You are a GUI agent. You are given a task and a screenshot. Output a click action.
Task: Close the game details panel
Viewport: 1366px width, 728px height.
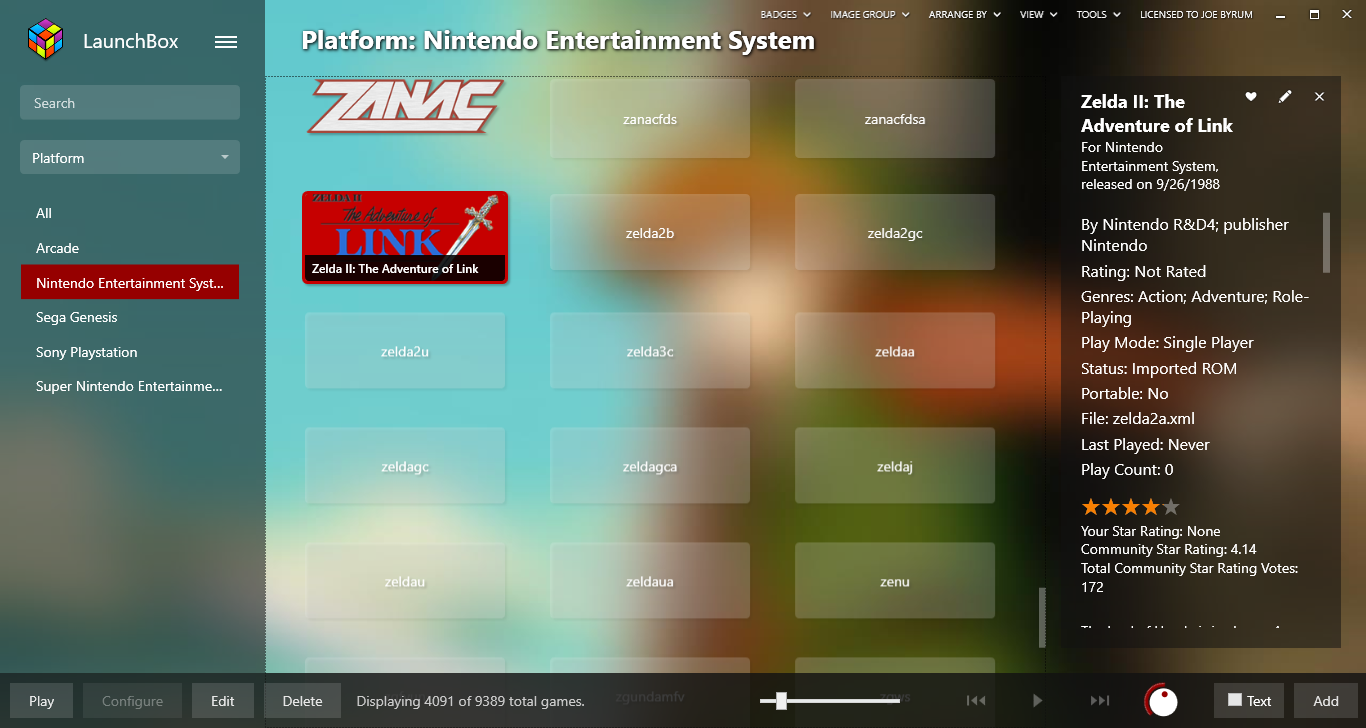coord(1319,96)
